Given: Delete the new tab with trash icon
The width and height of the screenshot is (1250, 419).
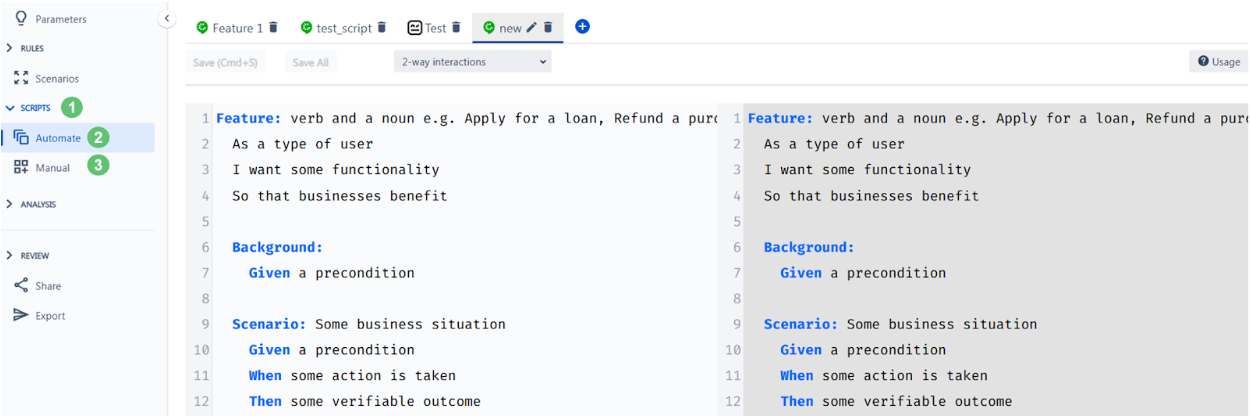Looking at the screenshot, I should 548,28.
